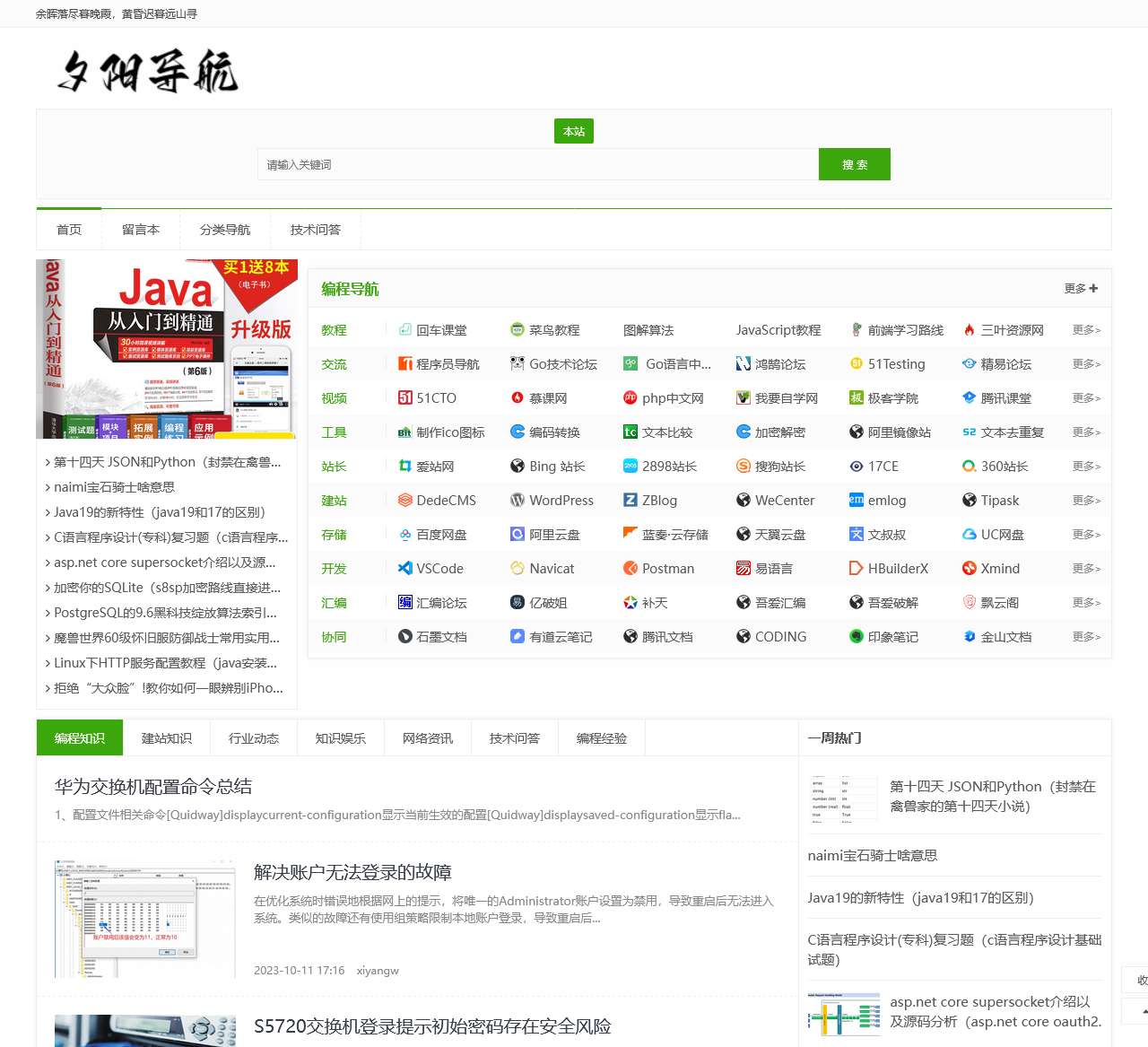Expand 更多> for the 教程 row
This screenshot has height=1047, width=1148.
tap(1086, 330)
